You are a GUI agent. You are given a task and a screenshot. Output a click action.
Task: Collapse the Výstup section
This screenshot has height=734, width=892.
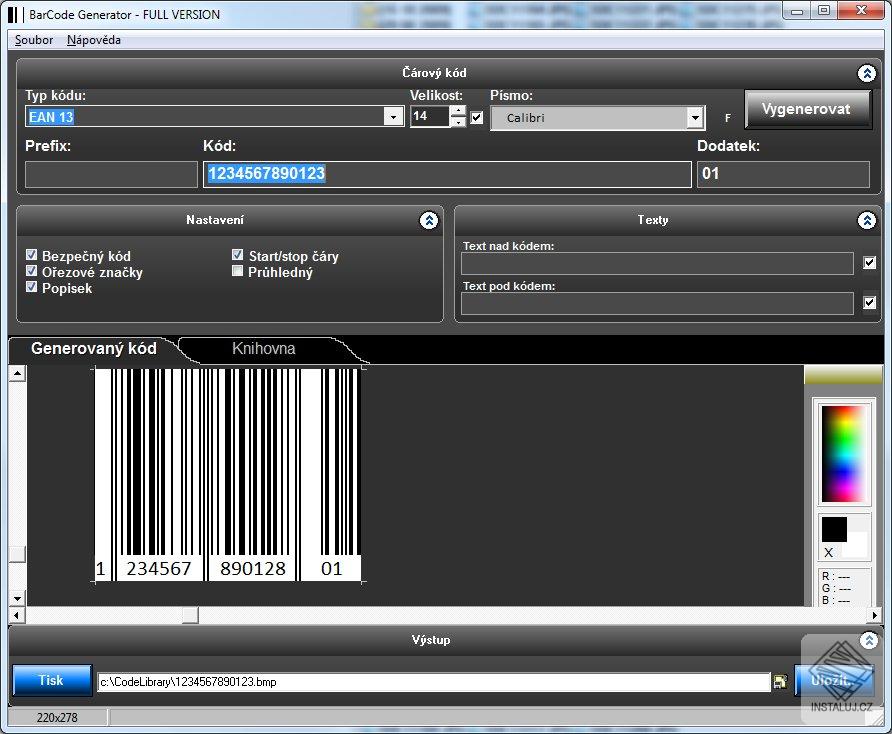869,641
